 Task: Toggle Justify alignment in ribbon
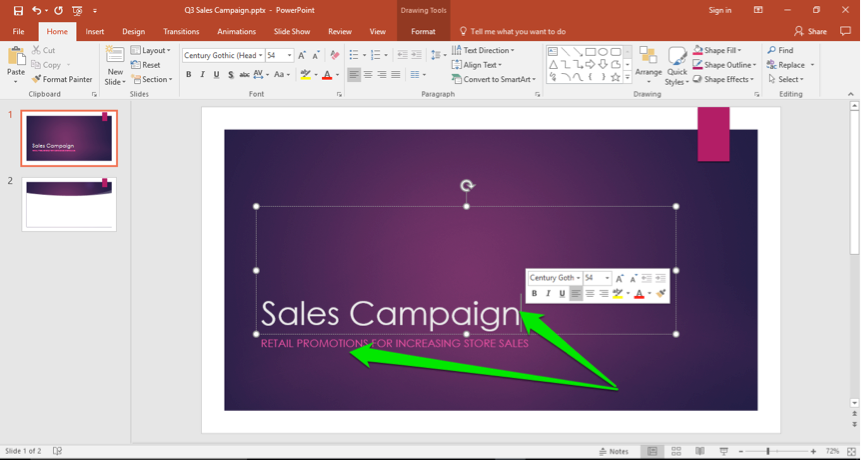(x=395, y=74)
